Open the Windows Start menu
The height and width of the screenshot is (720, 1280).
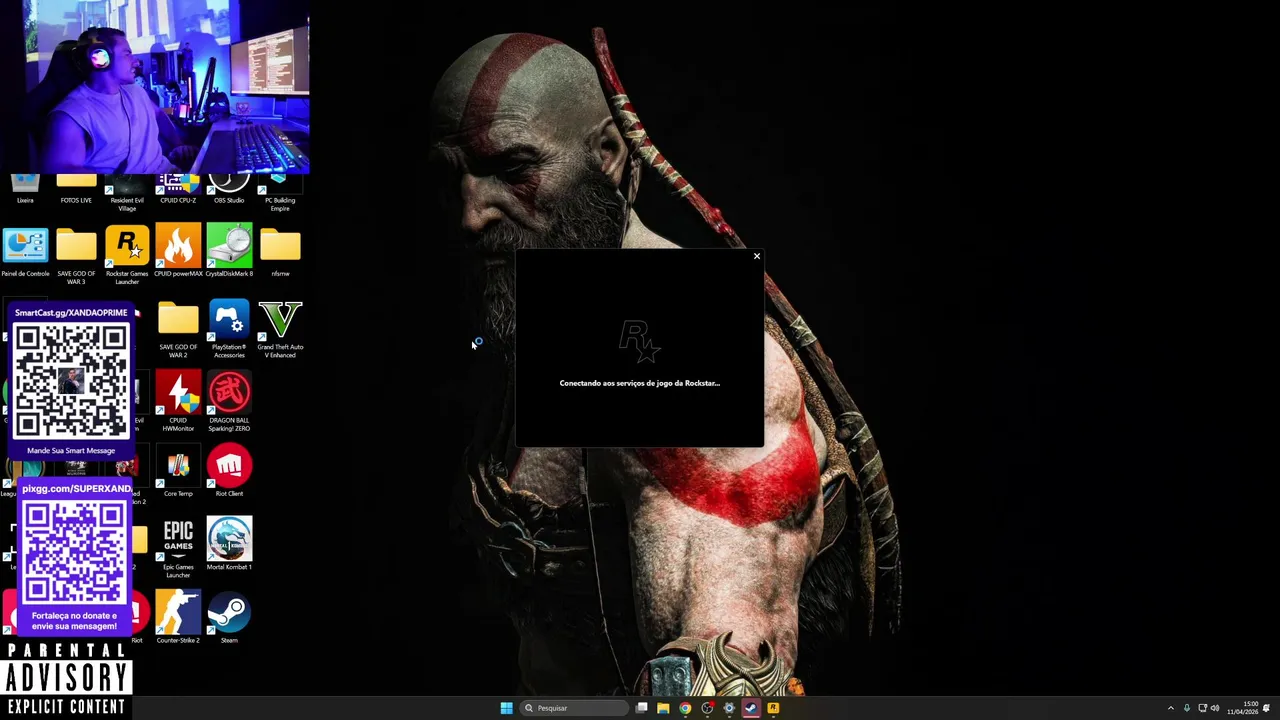(x=506, y=708)
